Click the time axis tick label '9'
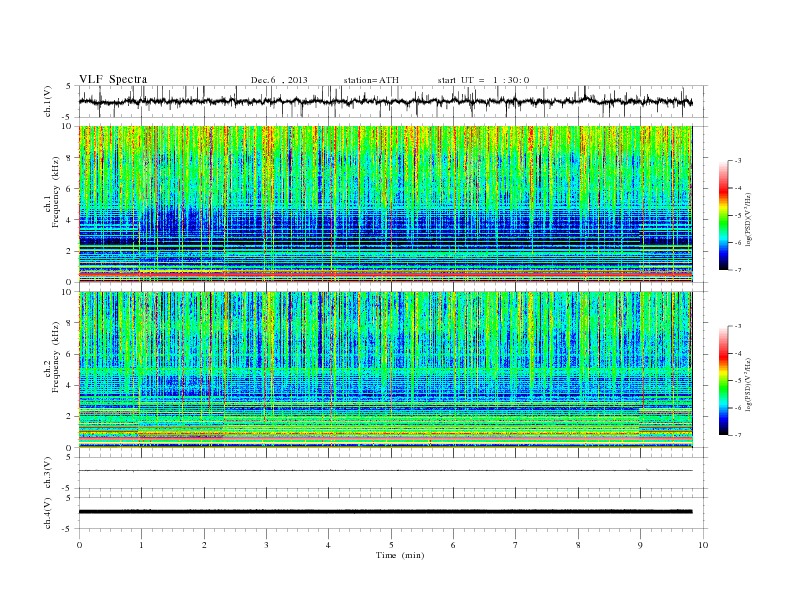The width and height of the screenshot is (792, 612). (640, 545)
